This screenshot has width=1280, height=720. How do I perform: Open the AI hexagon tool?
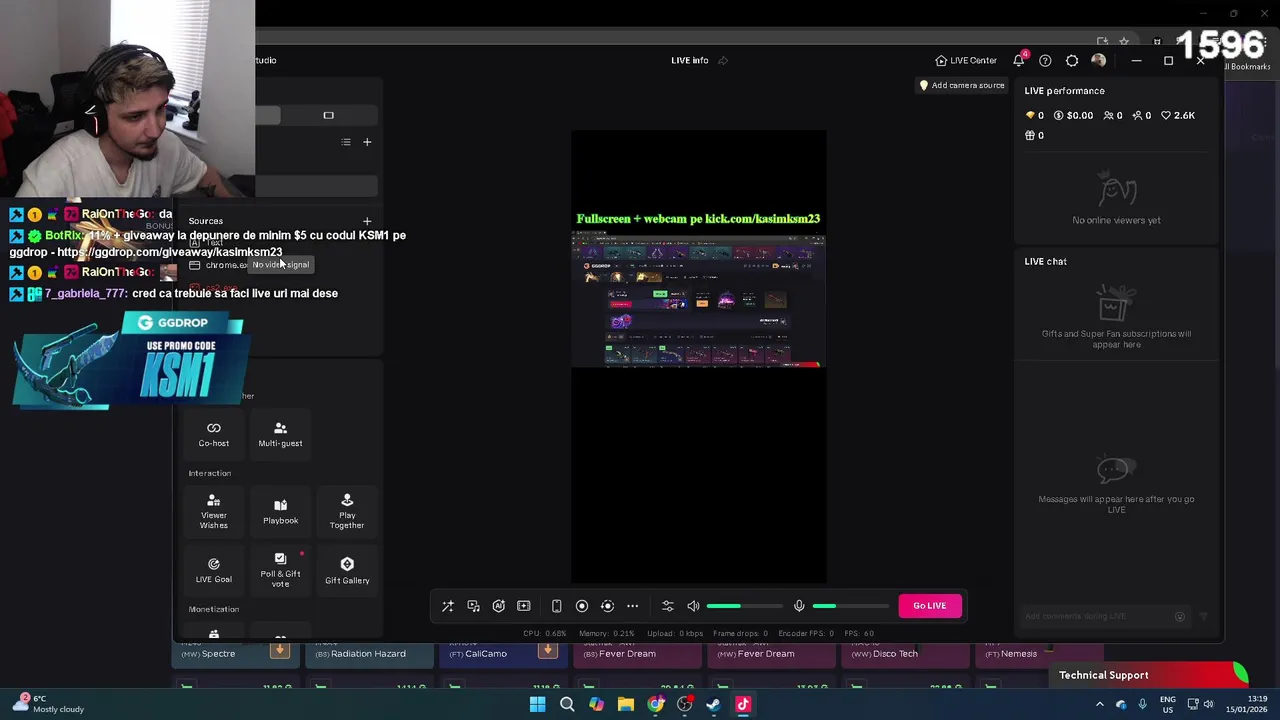coord(498,606)
